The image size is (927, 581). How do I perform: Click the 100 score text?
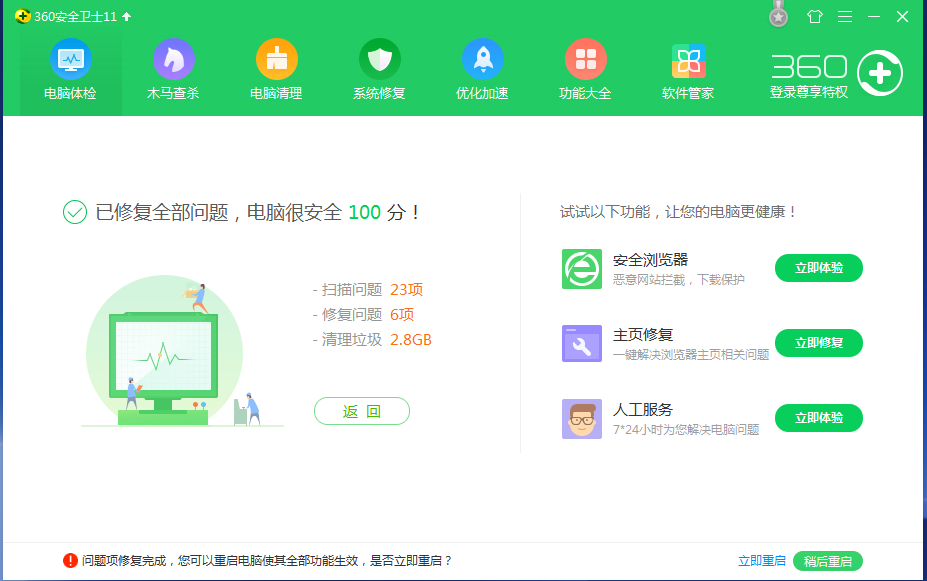tap(364, 212)
